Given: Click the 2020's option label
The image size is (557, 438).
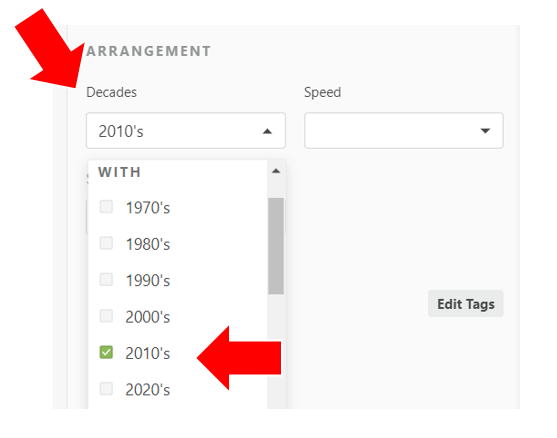Looking at the screenshot, I should click(148, 390).
